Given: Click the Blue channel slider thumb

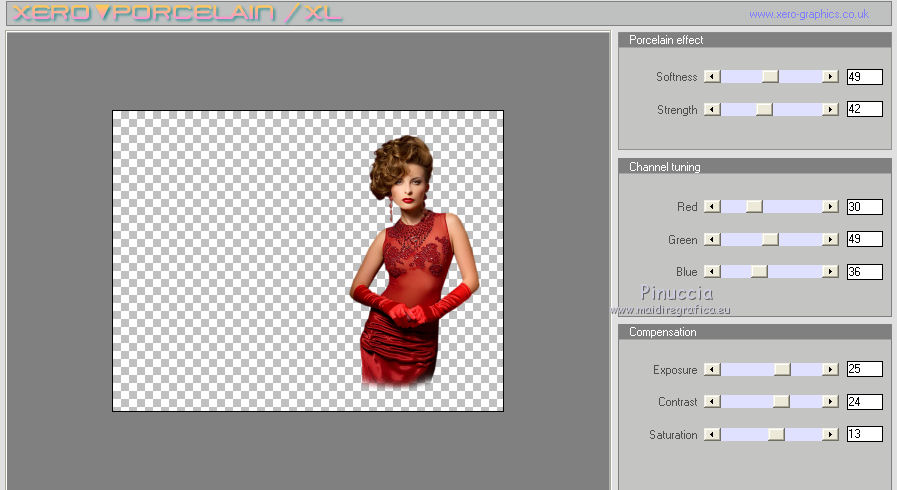Looking at the screenshot, I should coord(759,272).
